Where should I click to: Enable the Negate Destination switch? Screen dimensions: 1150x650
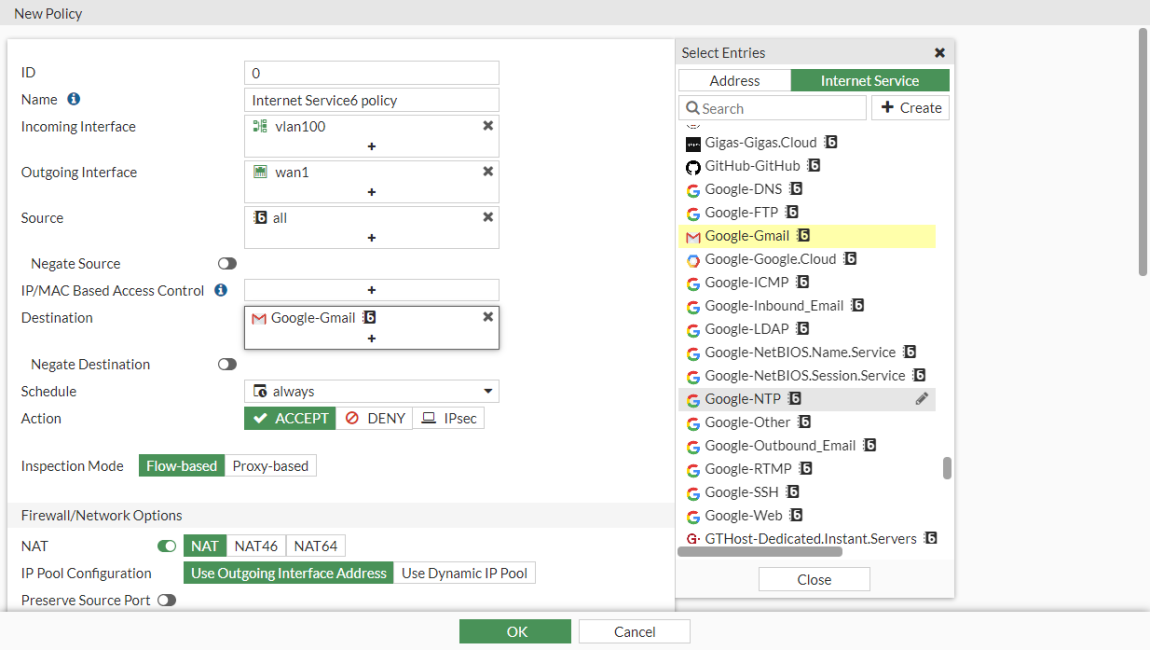tap(227, 364)
